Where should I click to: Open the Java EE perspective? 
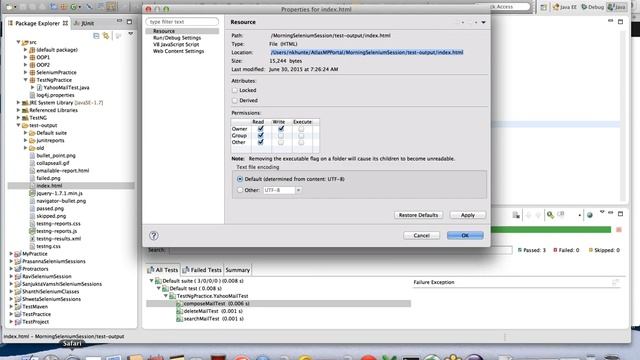(565, 7)
